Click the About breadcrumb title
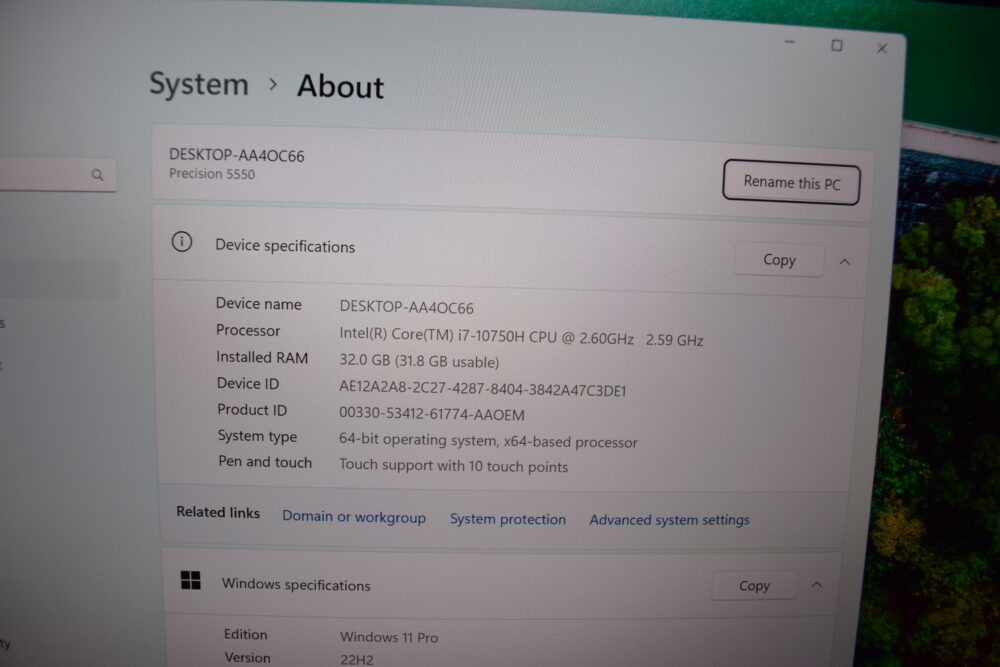Viewport: 1000px width, 667px height. point(341,86)
